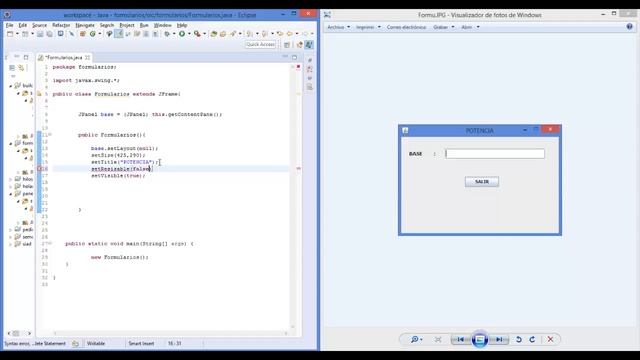640x360 pixels.
Task: Toggle code folding at line 27 main method
Action: pos(50,243)
